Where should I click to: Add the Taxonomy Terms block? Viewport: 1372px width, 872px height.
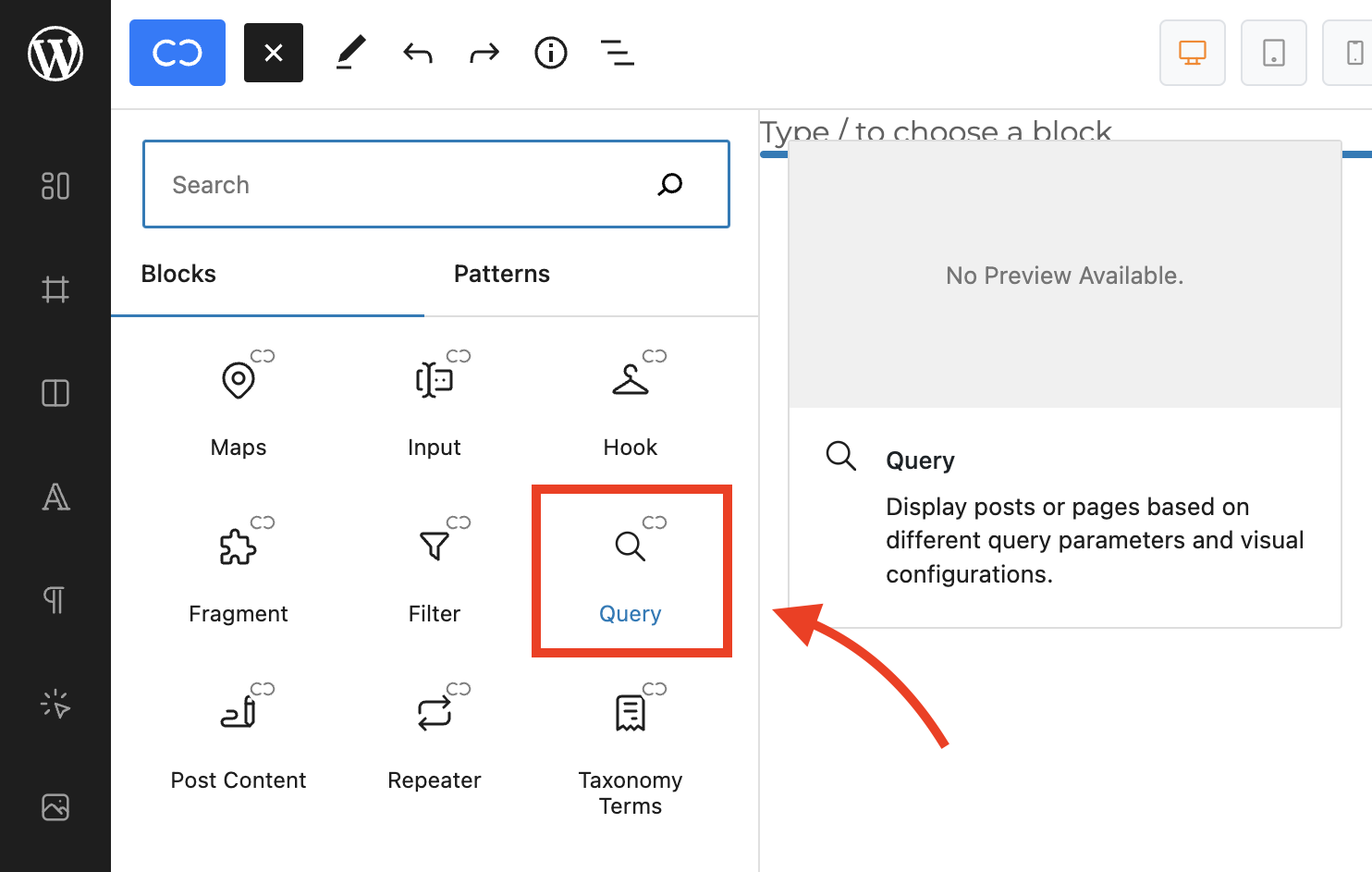coord(631,744)
